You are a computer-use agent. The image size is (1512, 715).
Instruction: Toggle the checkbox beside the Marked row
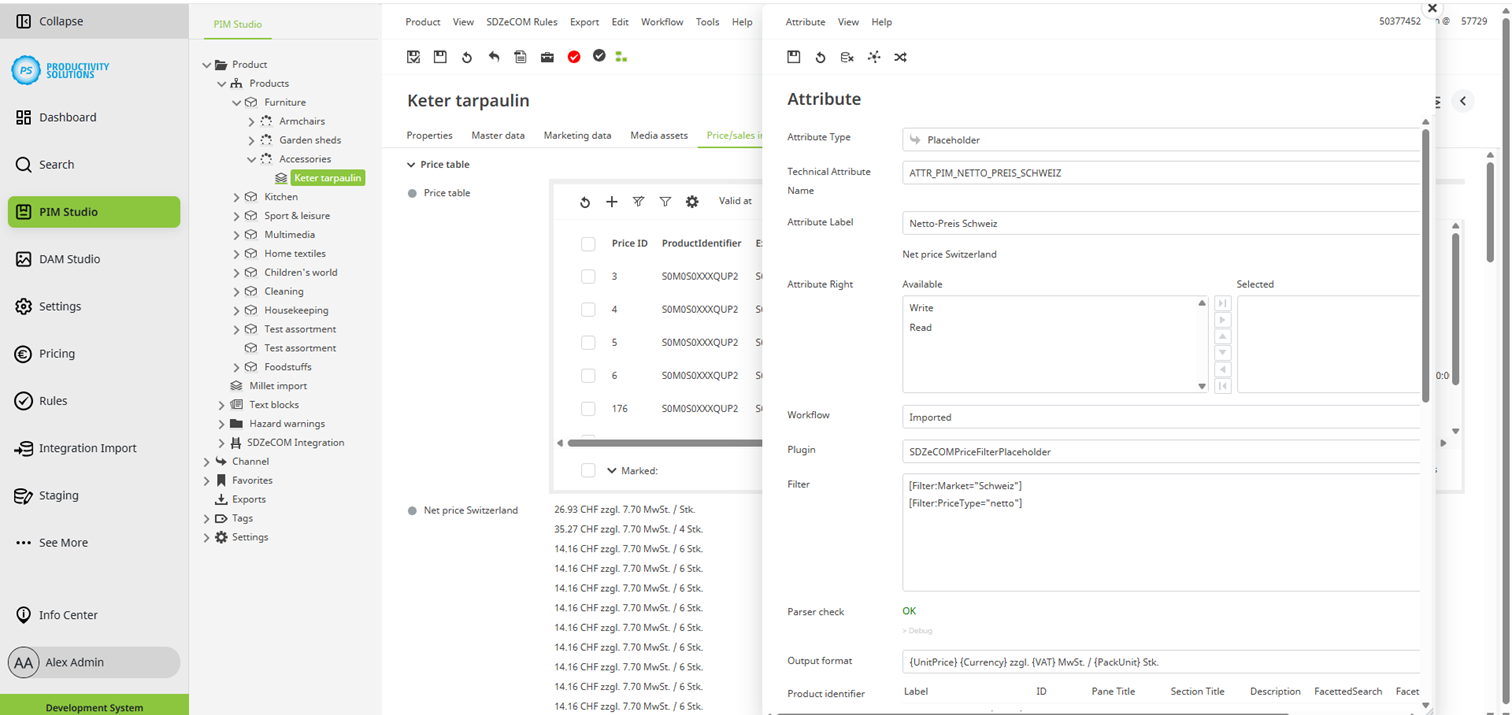[x=588, y=470]
